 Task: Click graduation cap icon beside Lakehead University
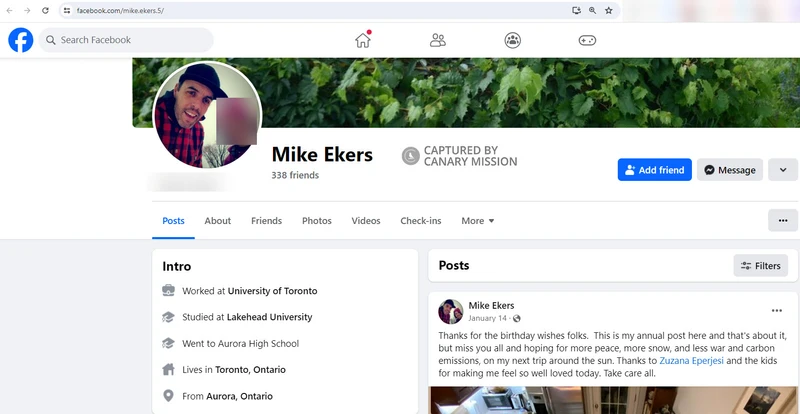pos(168,317)
